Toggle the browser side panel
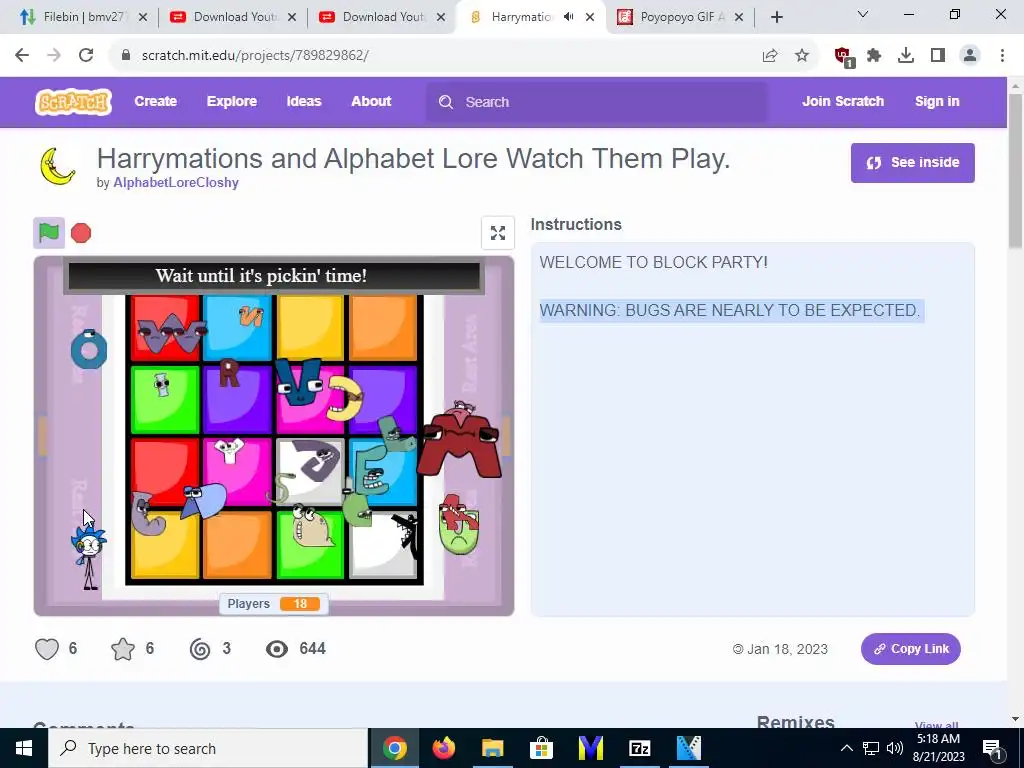 (x=938, y=56)
